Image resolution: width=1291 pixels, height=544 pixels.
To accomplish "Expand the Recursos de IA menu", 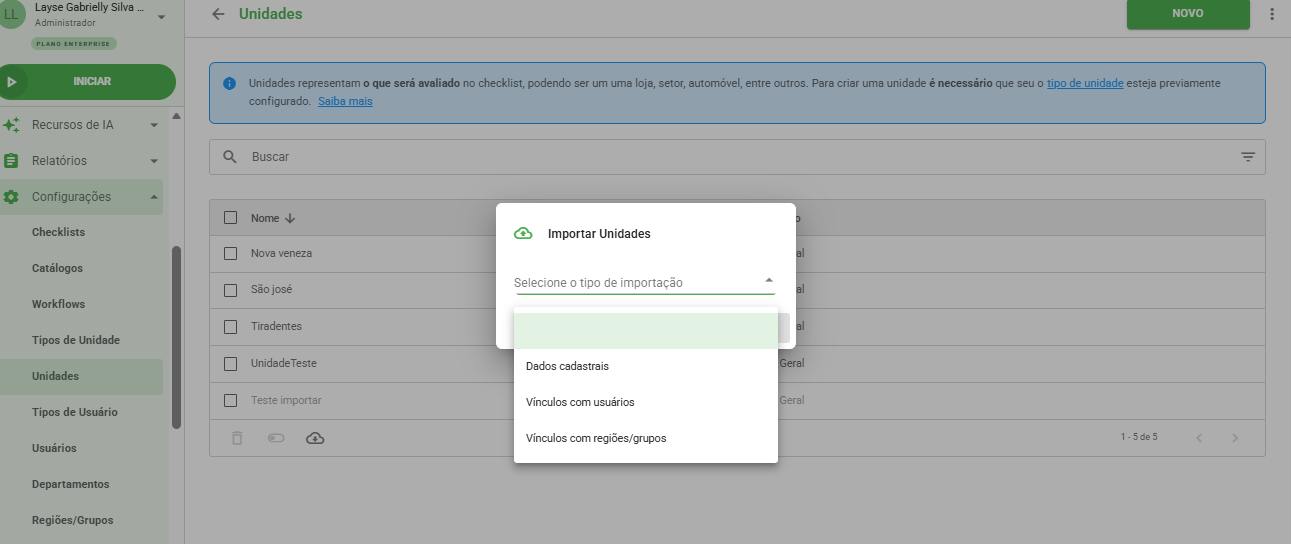I will point(154,125).
